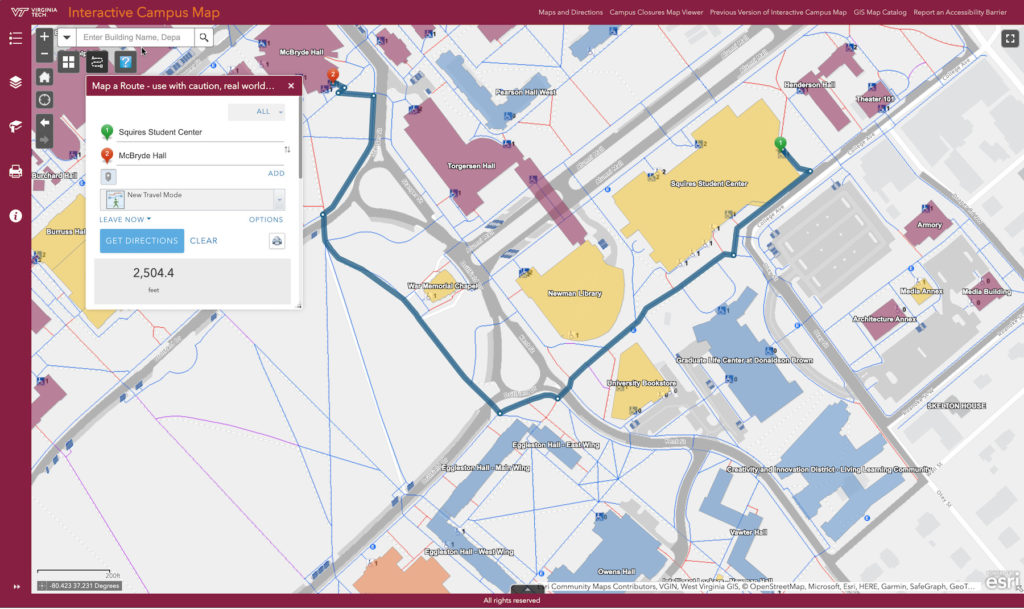This screenshot has height=609, width=1024.
Task: Click the find my location button
Action: 44,99
